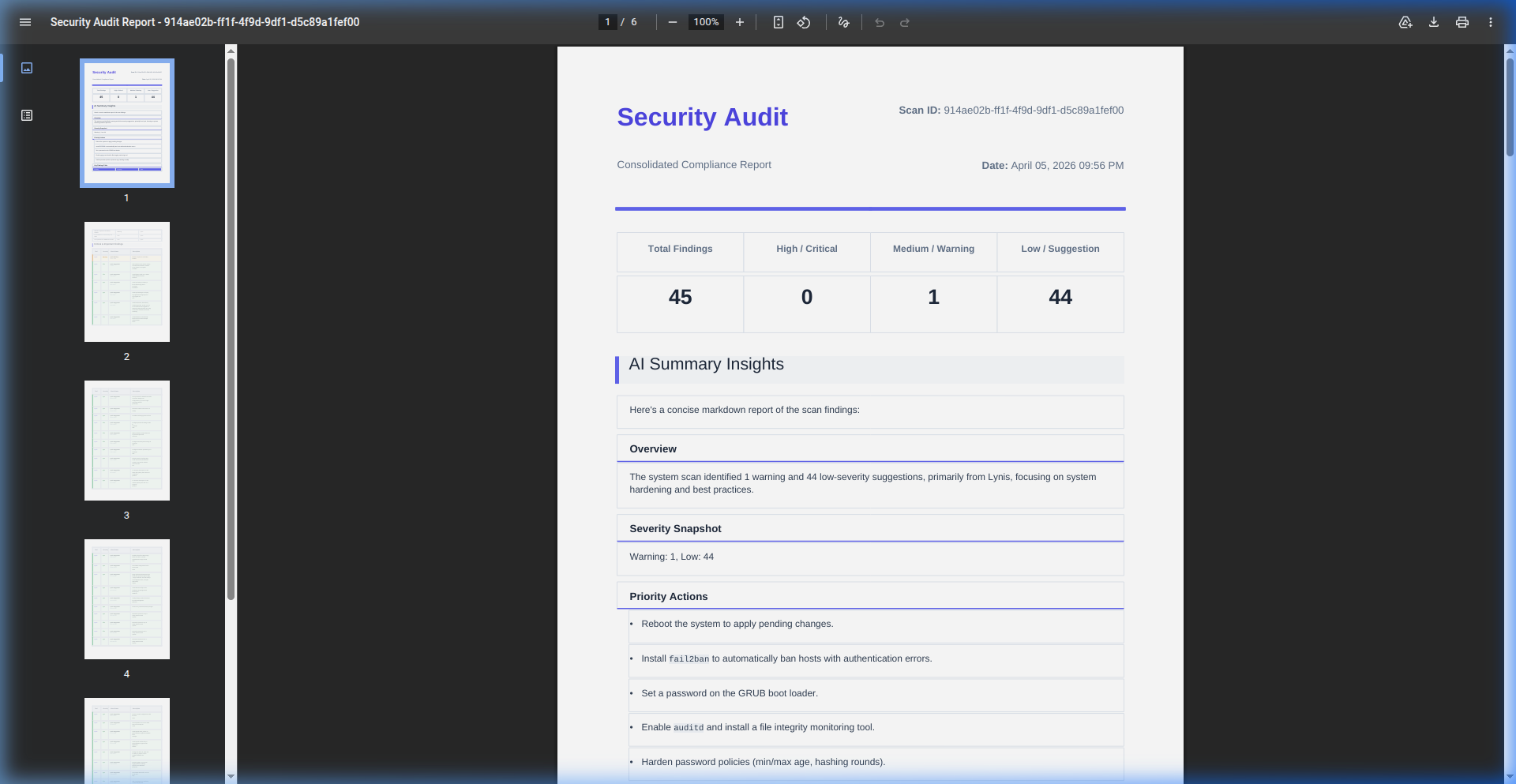Download the PDF file

point(1434,22)
